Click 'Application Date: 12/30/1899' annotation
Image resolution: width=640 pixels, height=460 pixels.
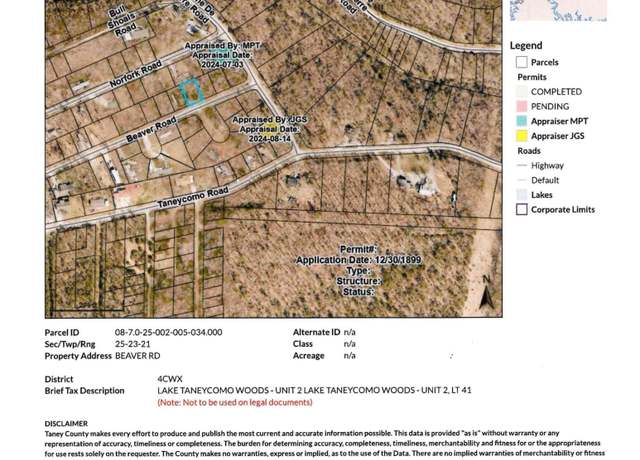point(358,260)
